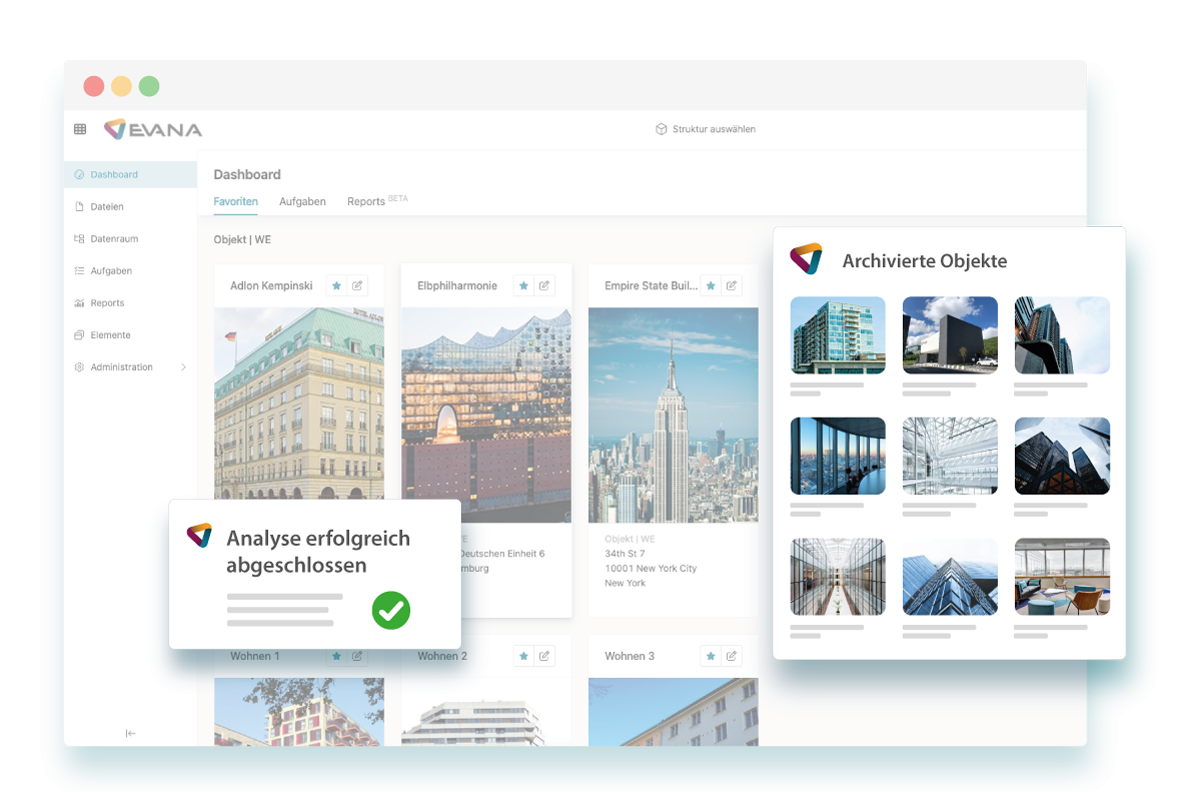Edit the Adlon Kempinski card
1200x792 pixels.
(x=357, y=286)
